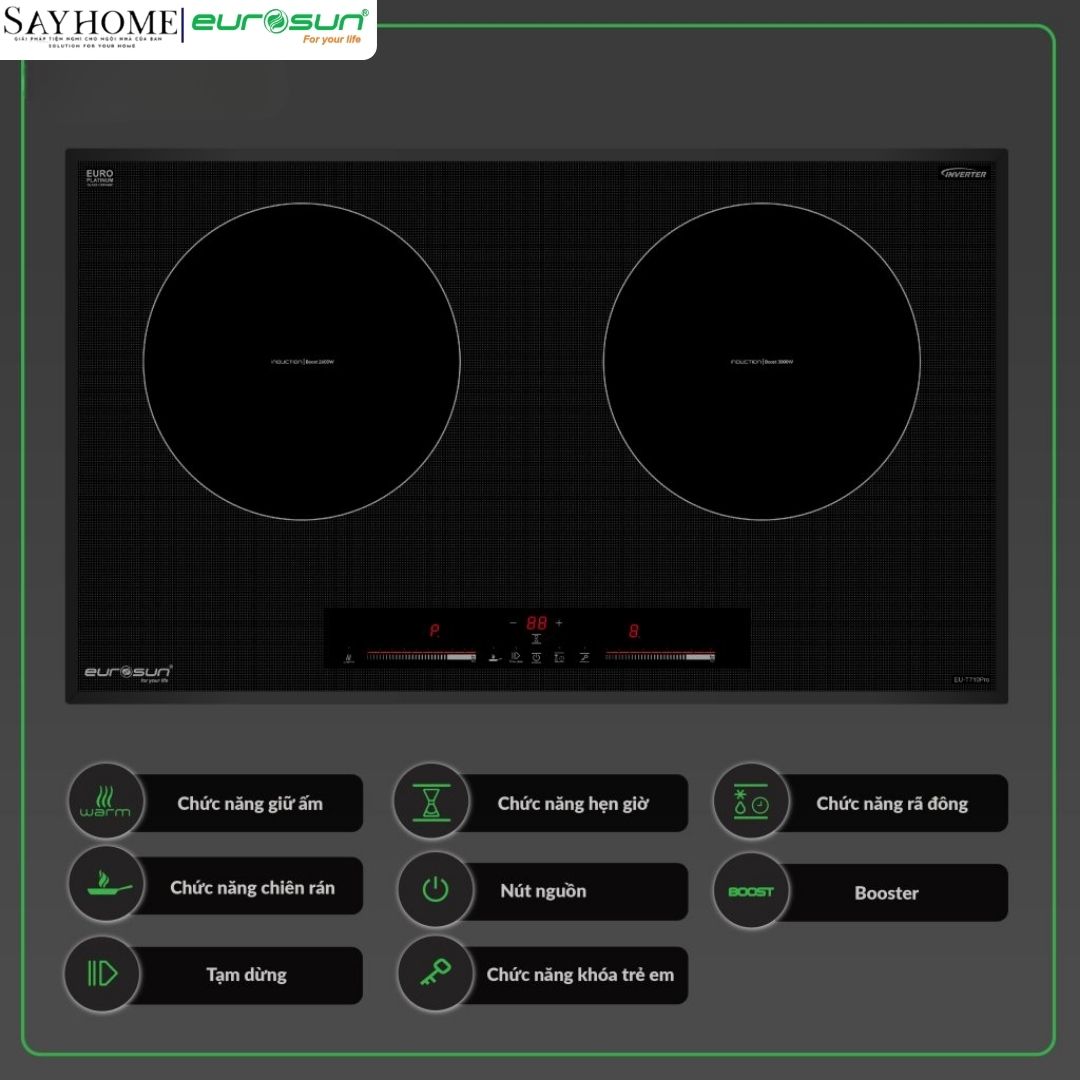Image resolution: width=1080 pixels, height=1080 pixels.
Task: Click the green hourglass timer legend icon
Action: 431,801
